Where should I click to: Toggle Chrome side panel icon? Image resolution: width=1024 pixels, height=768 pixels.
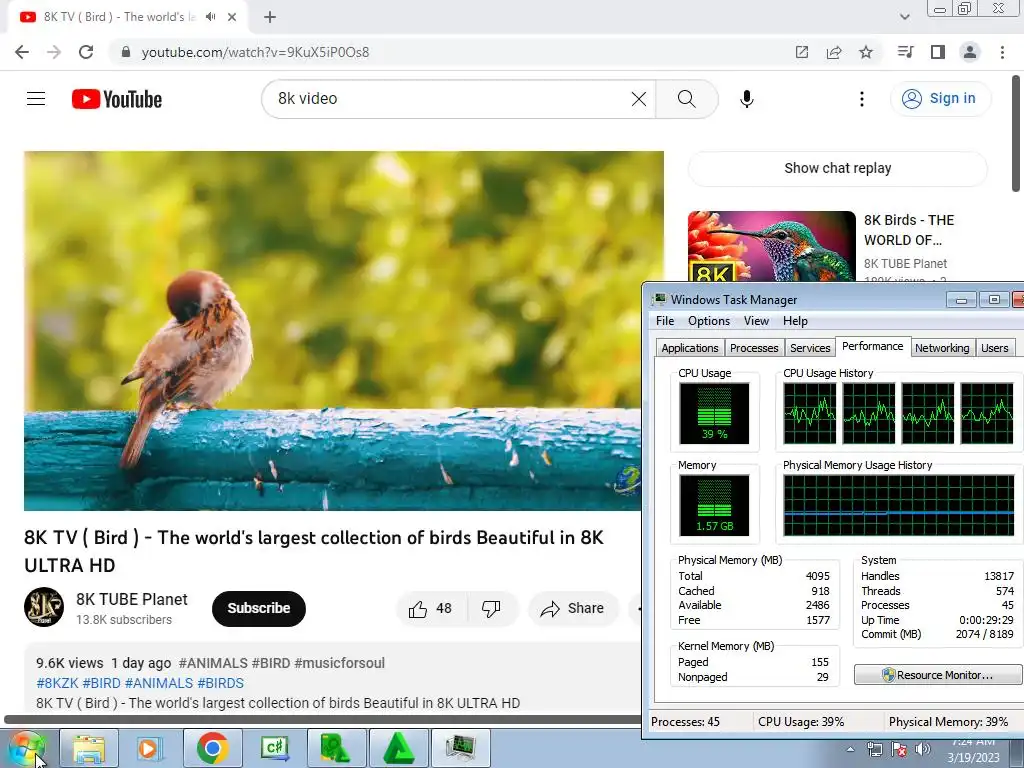coord(938,52)
